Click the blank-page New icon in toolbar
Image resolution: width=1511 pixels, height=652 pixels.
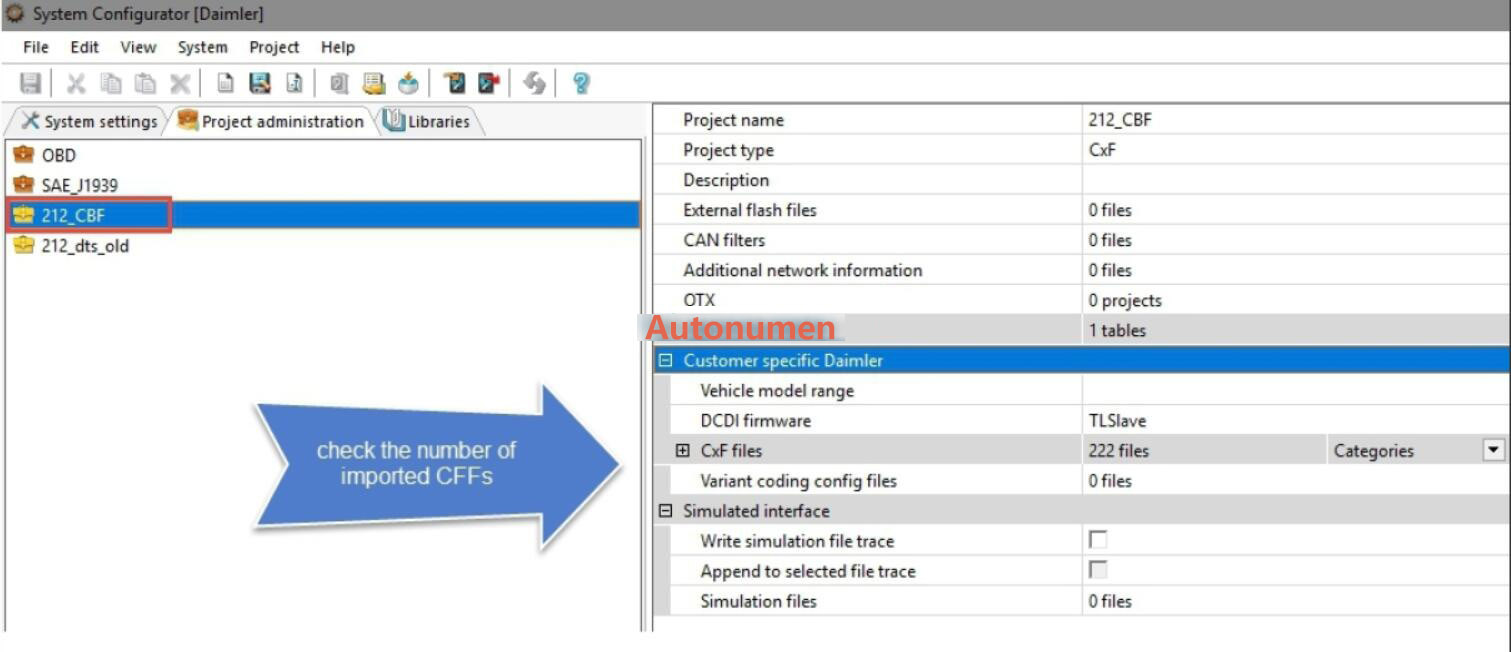click(x=226, y=84)
